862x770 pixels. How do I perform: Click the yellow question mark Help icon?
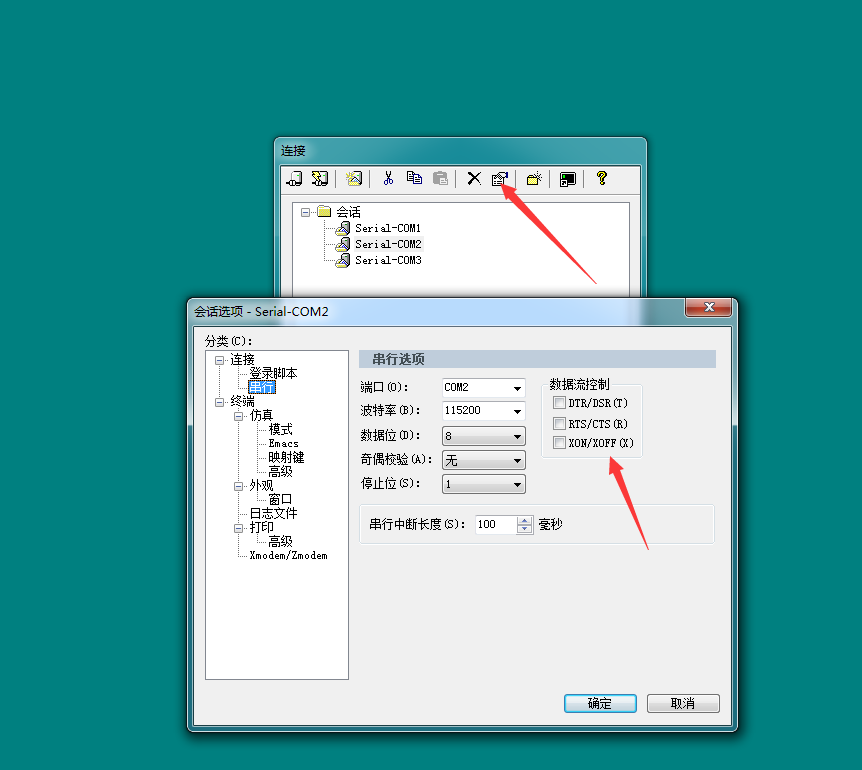pyautogui.click(x=601, y=179)
